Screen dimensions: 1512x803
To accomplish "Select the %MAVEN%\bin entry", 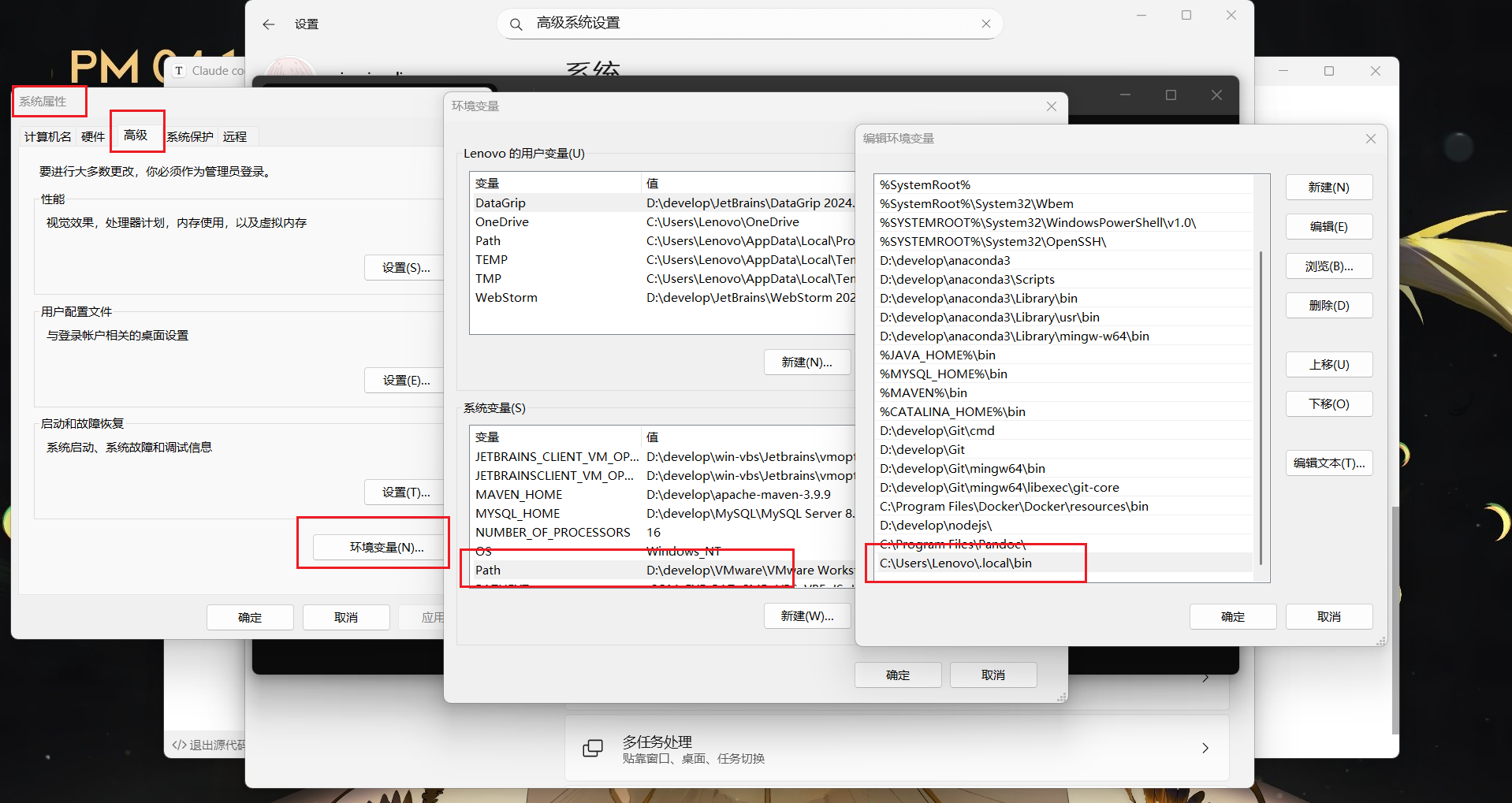I will (x=1063, y=393).
